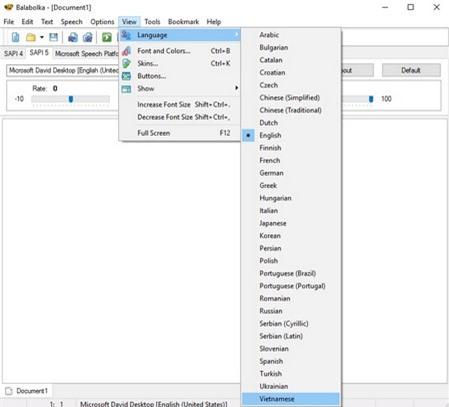Viewport: 449px width, 407px height.
Task: Select Bulgarian language
Action: (290, 47)
